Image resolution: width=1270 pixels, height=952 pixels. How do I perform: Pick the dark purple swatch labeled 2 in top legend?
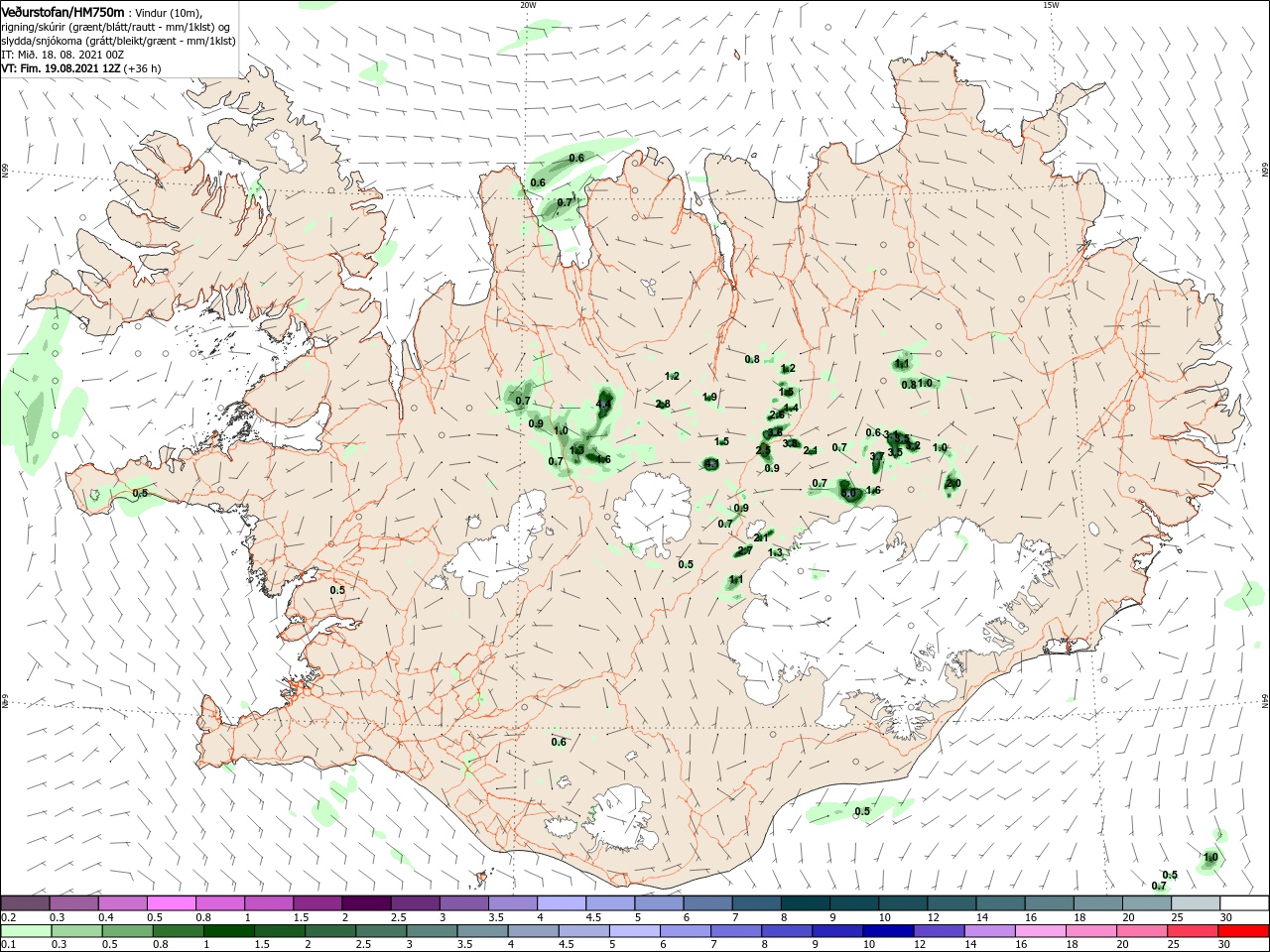(366, 903)
